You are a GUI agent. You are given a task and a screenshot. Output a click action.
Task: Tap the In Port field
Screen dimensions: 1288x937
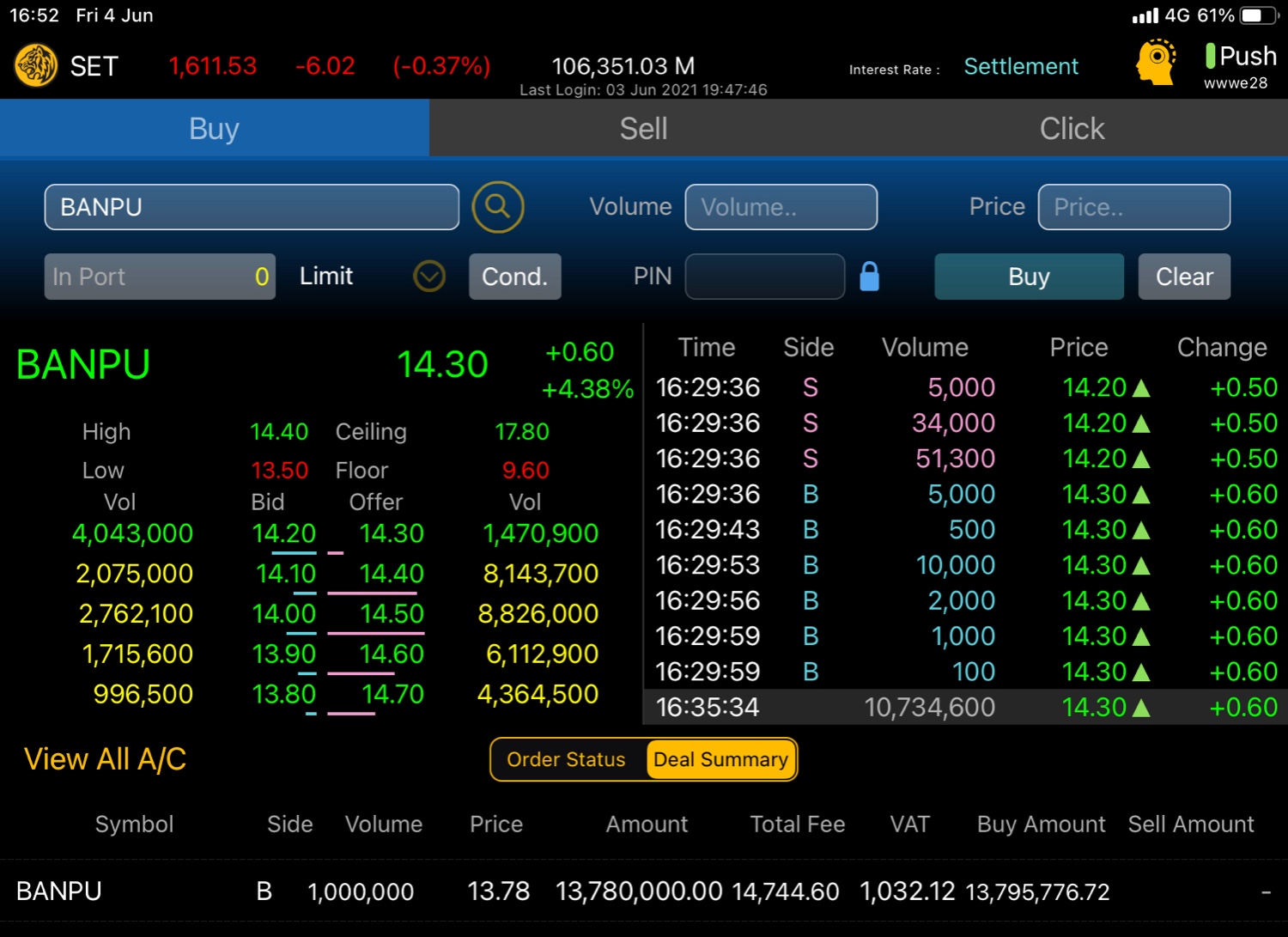[x=160, y=277]
